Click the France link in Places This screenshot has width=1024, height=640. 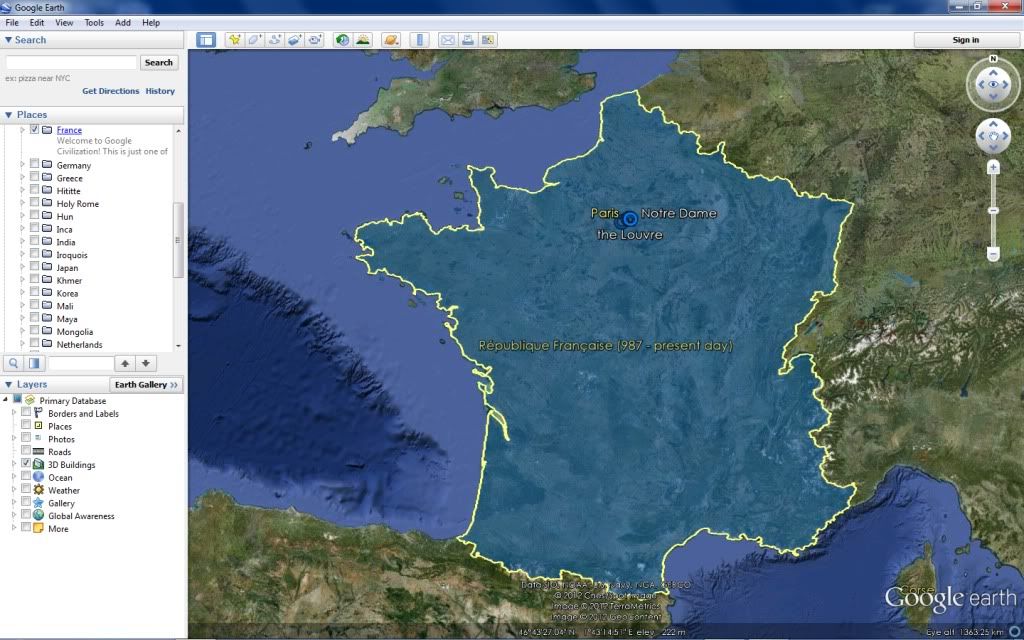(x=69, y=130)
